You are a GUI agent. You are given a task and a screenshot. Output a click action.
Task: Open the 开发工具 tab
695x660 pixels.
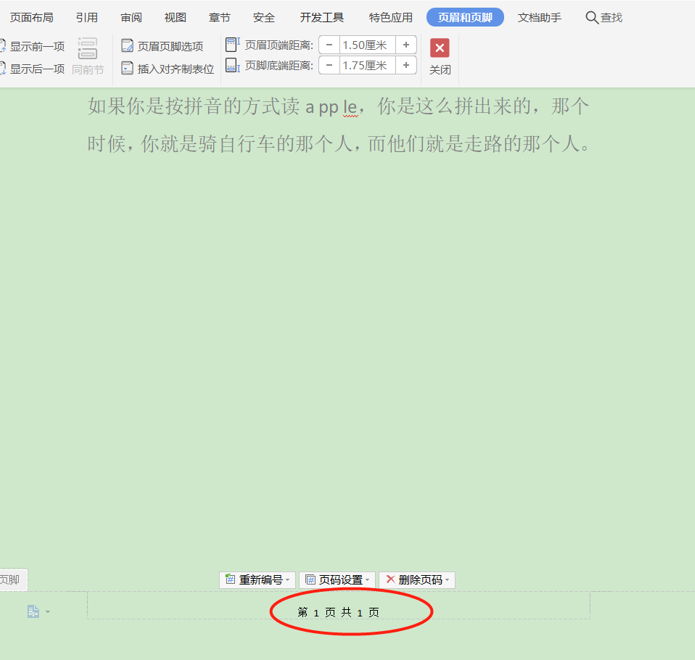tap(322, 18)
